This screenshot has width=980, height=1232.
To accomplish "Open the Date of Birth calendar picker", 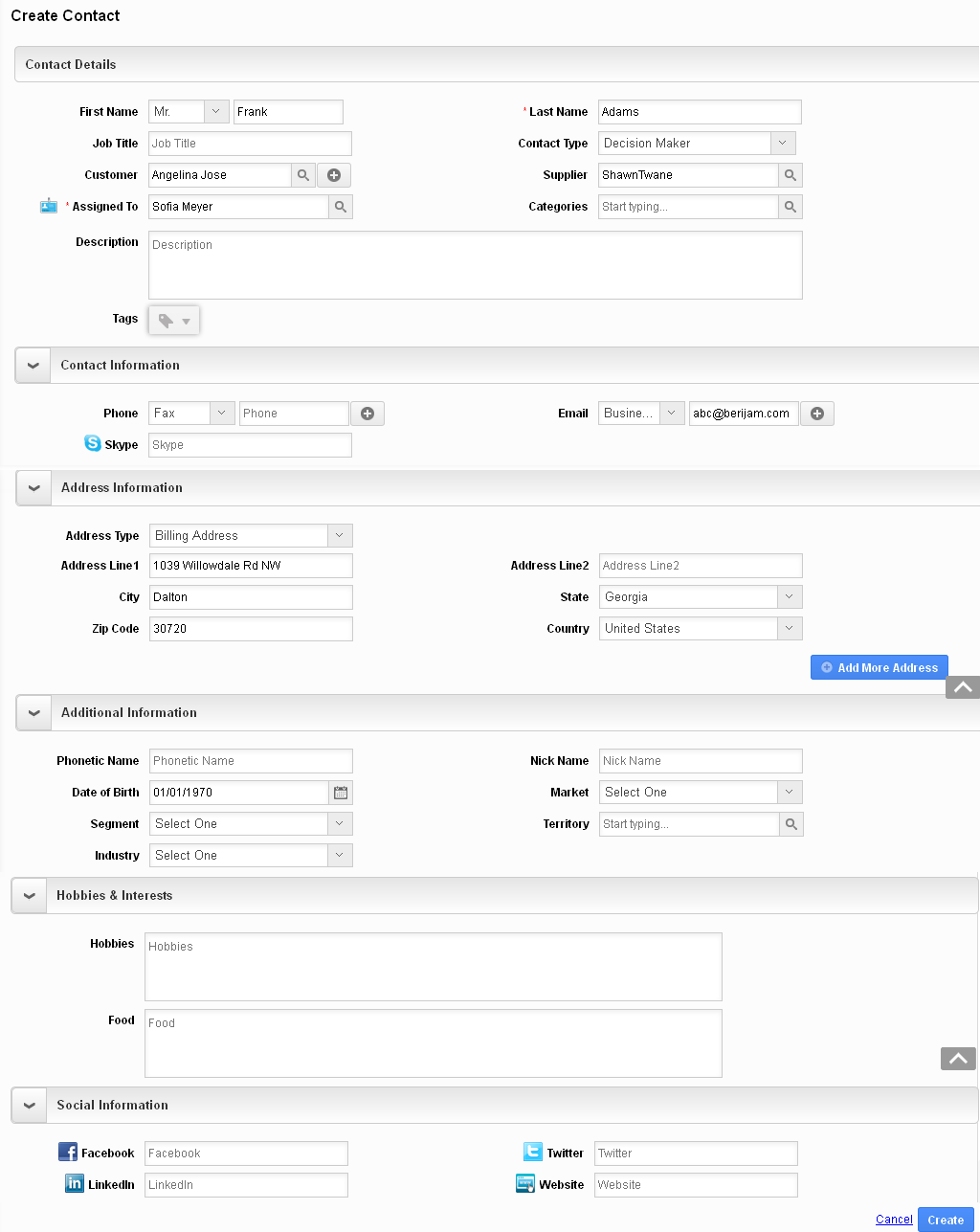I will coord(341,793).
